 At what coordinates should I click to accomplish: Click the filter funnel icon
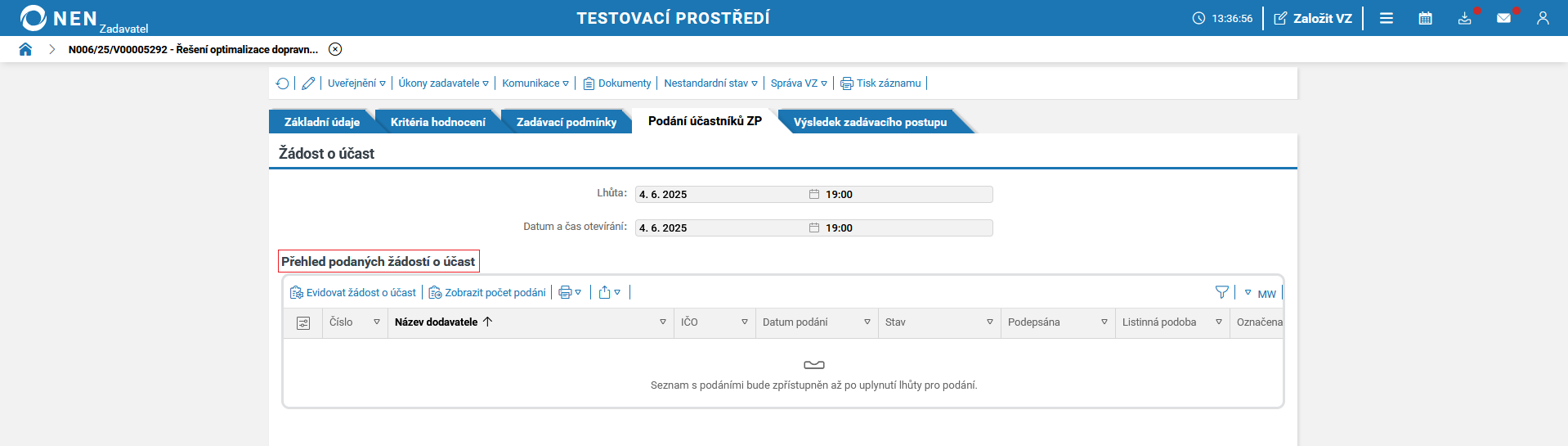1222,292
